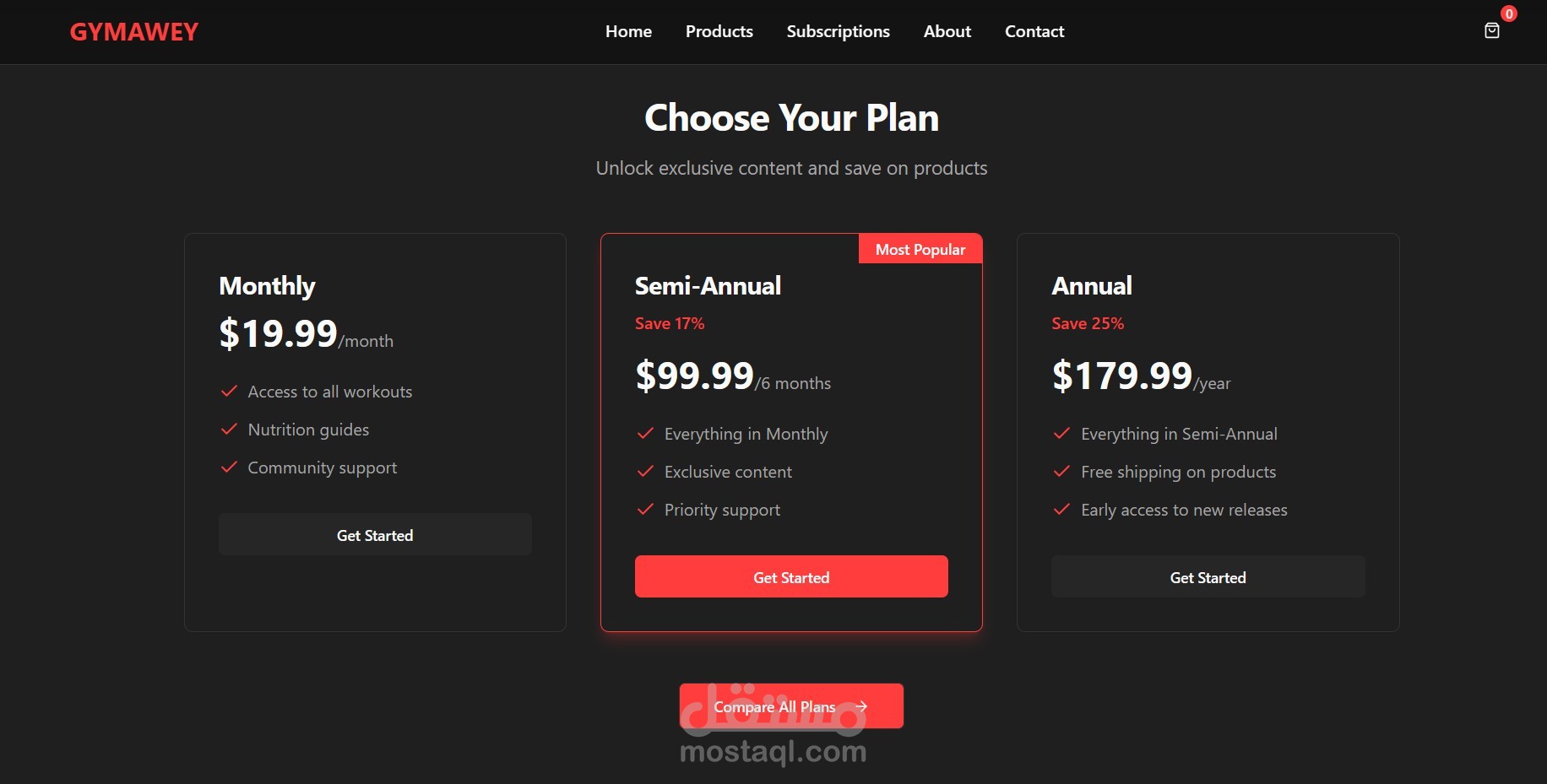1547x784 pixels.
Task: Click the cart item count badge
Action: click(x=1508, y=14)
